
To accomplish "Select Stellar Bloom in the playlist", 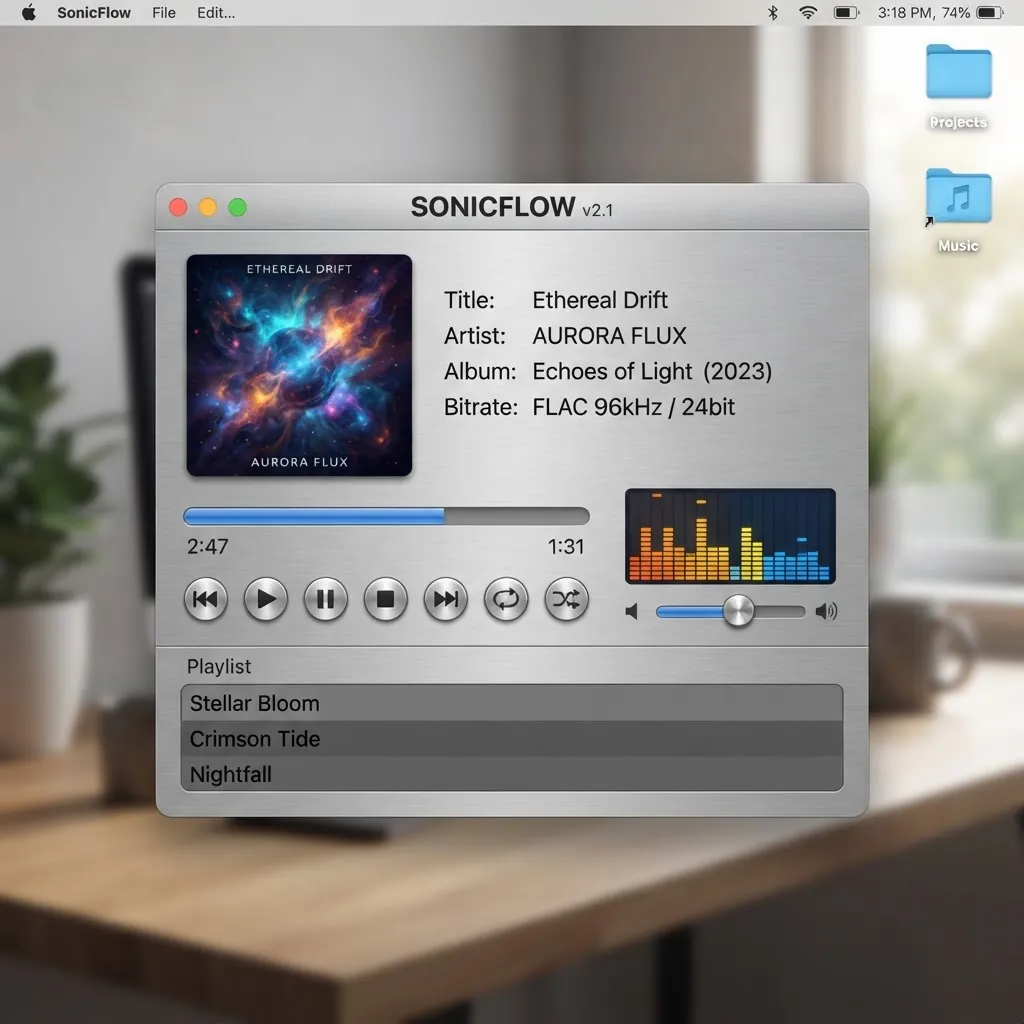I will [512, 703].
